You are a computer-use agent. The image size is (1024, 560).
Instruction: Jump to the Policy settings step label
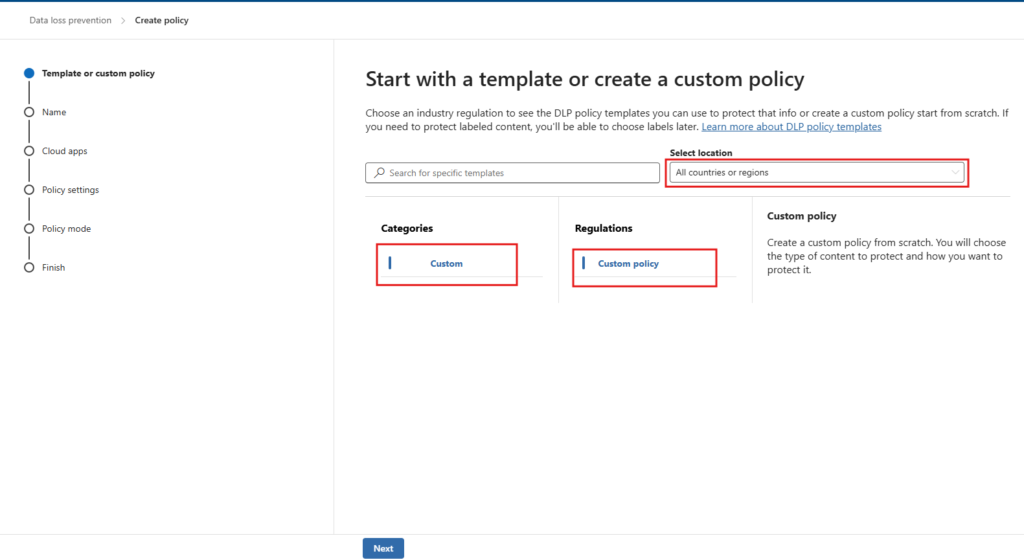(x=70, y=190)
